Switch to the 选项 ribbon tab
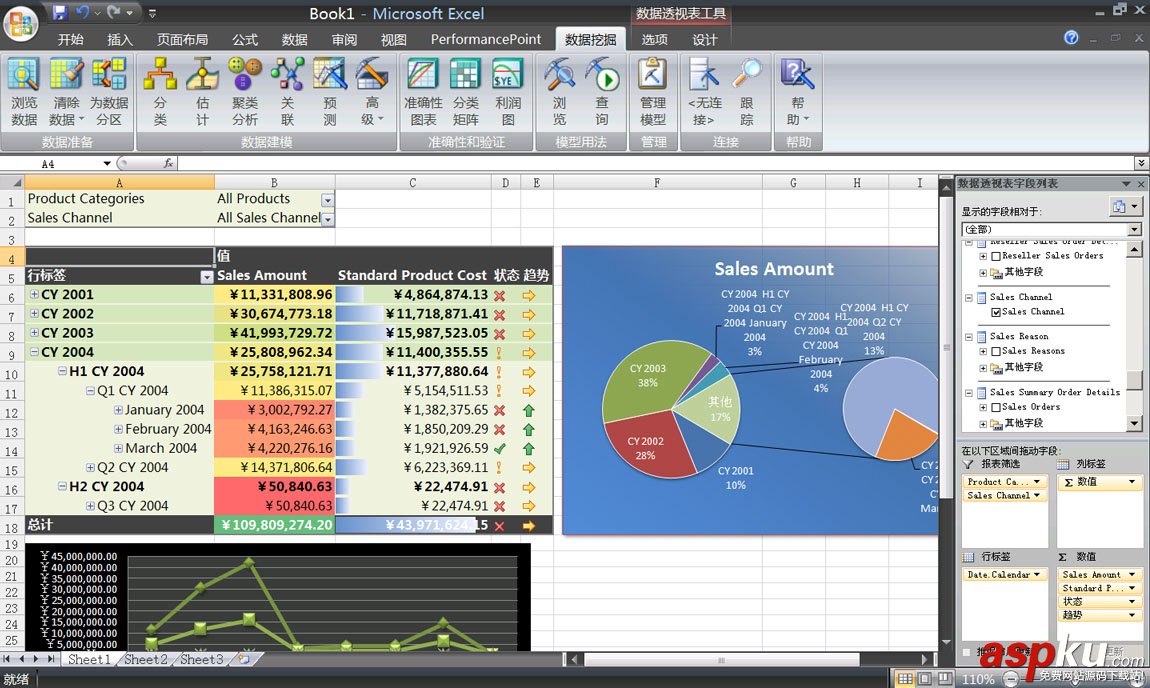Viewport: 1150px width, 688px height. 654,40
